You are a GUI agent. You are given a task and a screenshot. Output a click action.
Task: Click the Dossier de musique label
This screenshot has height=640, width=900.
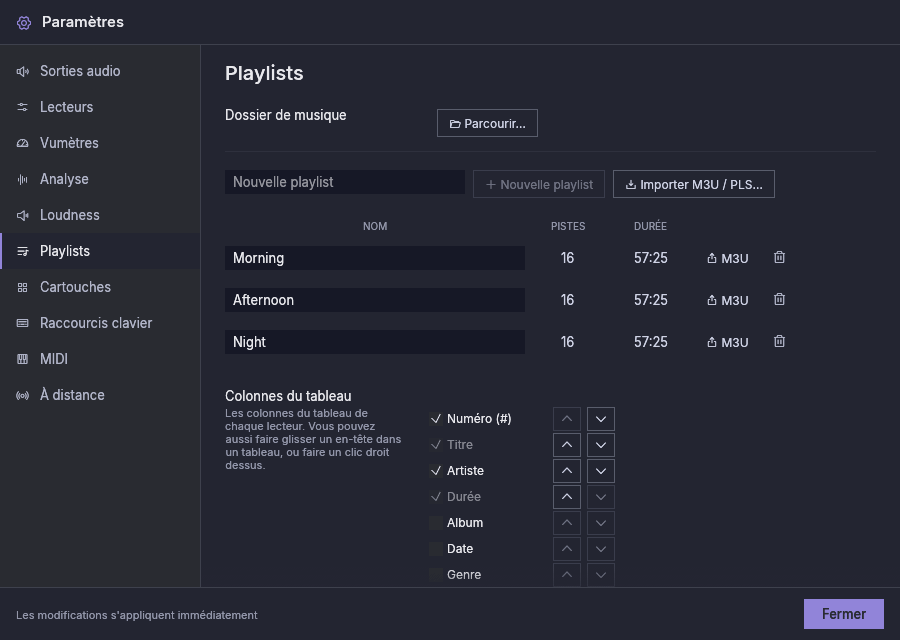[x=285, y=115]
